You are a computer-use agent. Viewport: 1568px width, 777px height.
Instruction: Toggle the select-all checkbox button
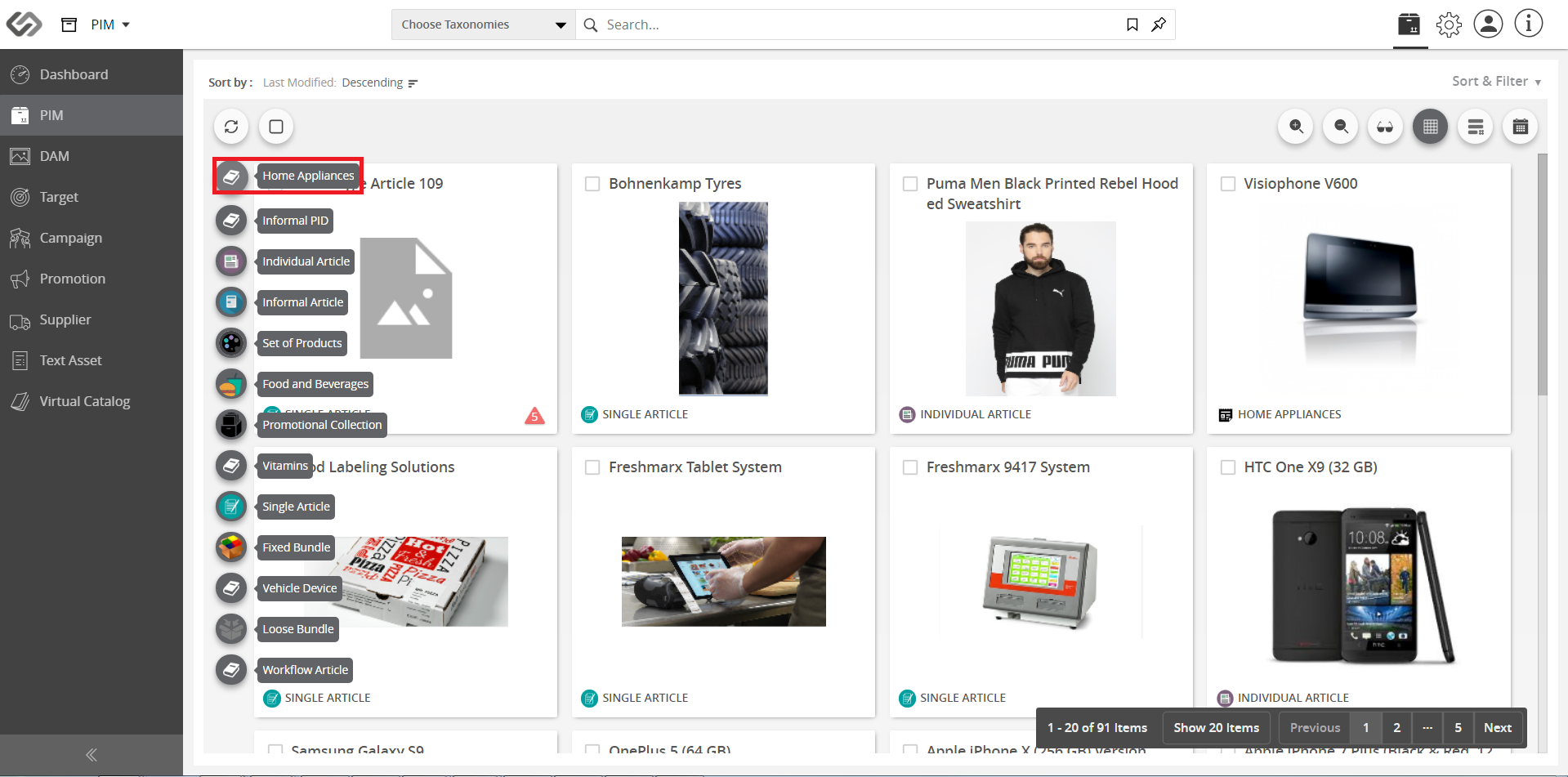[276, 127]
